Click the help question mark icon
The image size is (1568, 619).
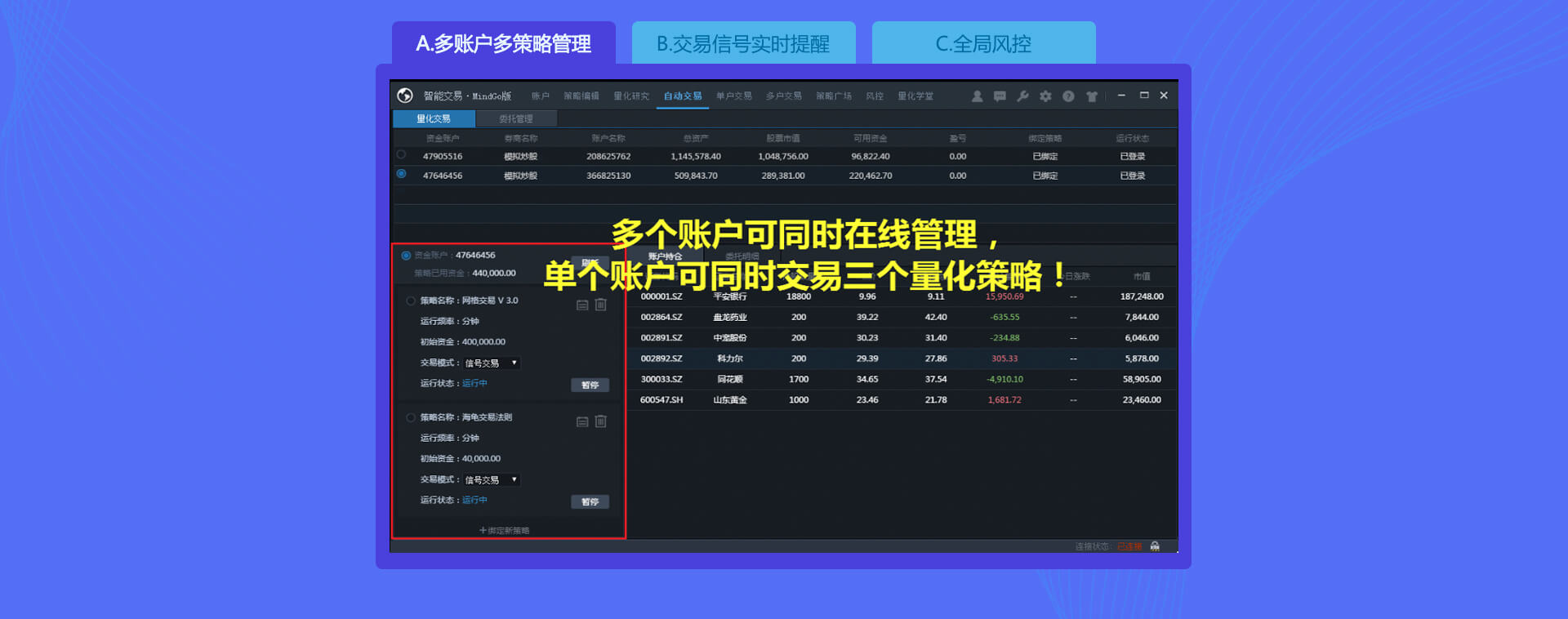click(1068, 96)
